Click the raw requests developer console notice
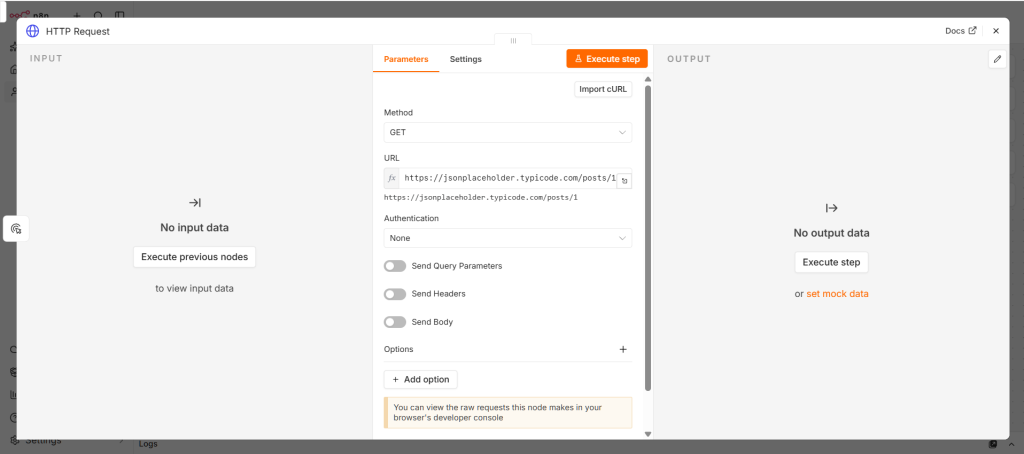This screenshot has height=454, width=1024. pyautogui.click(x=507, y=412)
